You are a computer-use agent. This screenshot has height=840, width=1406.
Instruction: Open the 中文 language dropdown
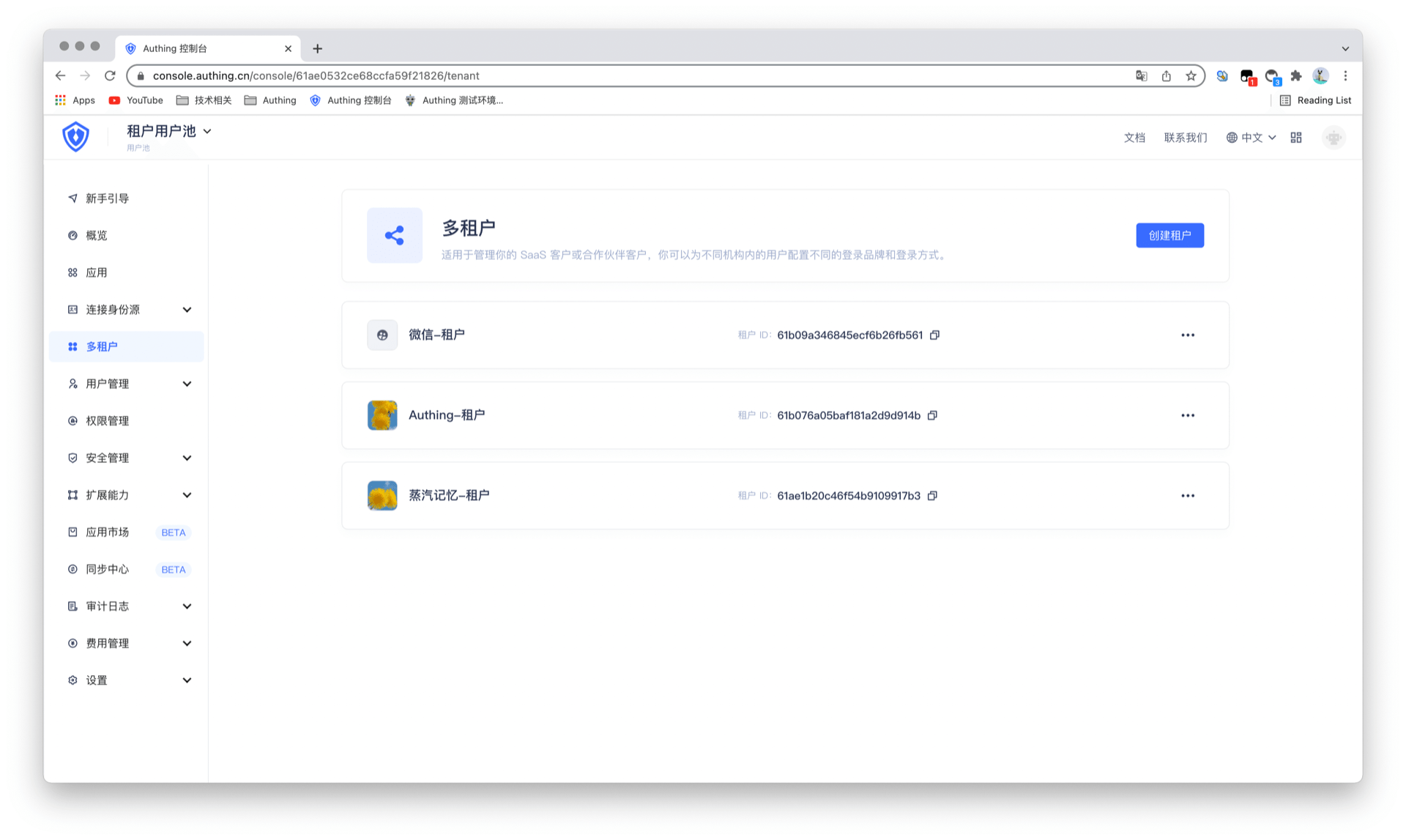1251,138
